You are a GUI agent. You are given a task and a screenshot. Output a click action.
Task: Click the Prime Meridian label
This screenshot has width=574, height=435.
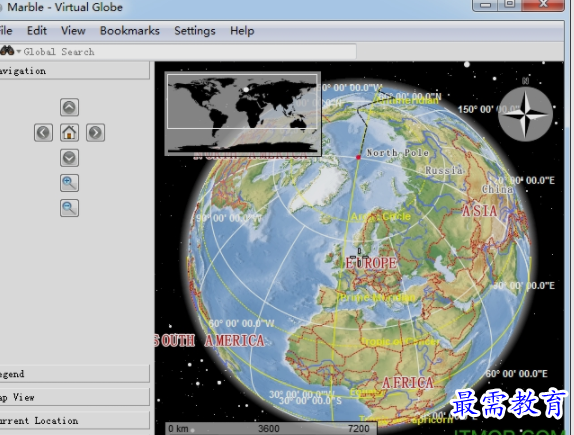coord(377,297)
